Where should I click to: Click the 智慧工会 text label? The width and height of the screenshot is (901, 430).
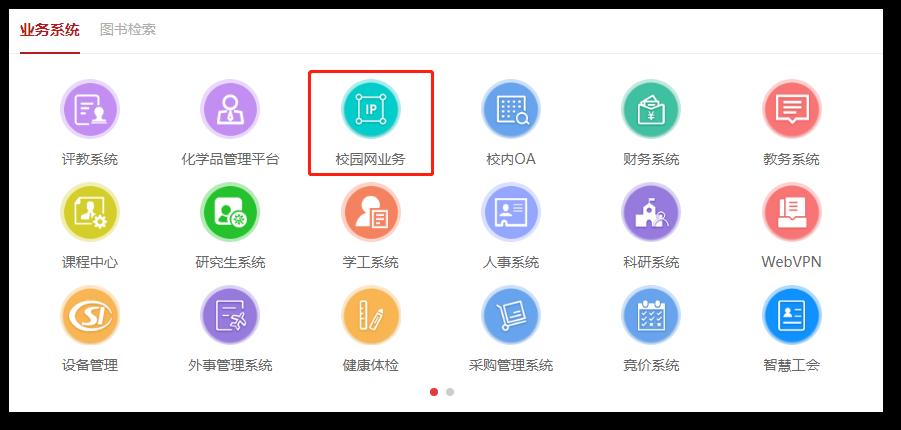(x=791, y=365)
